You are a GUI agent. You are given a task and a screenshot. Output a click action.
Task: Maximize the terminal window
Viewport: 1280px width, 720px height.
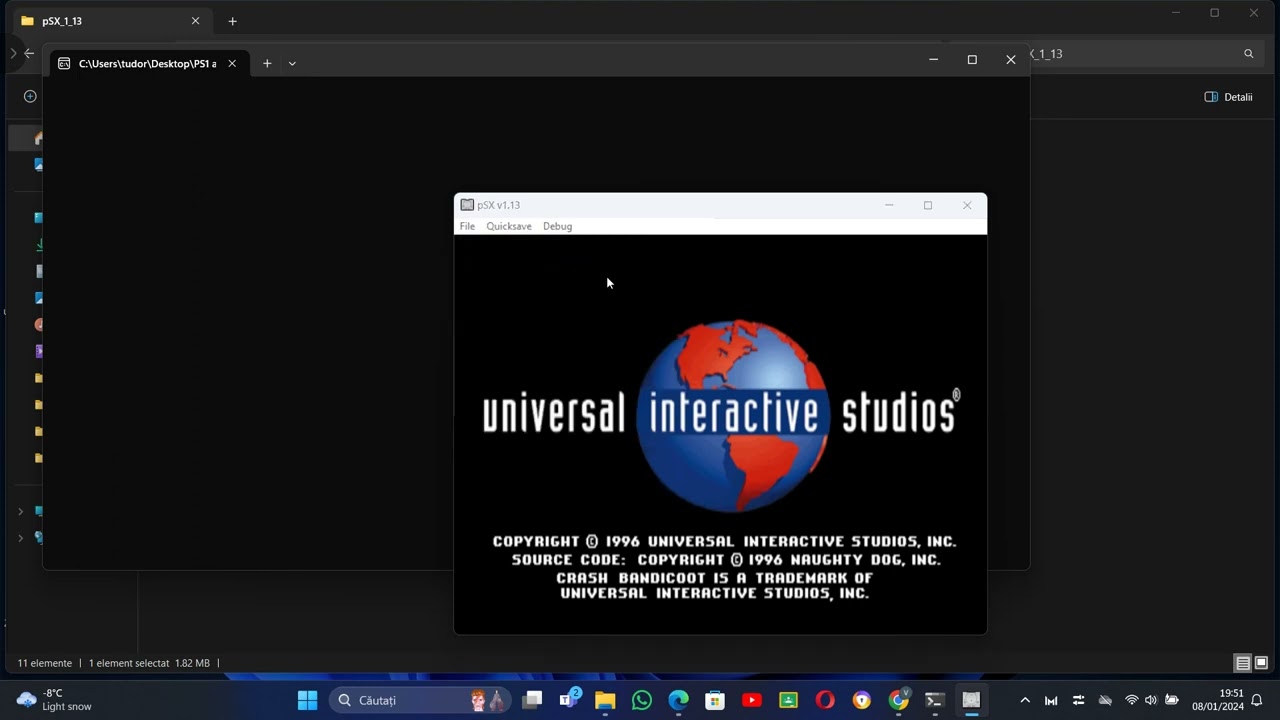[x=972, y=60]
